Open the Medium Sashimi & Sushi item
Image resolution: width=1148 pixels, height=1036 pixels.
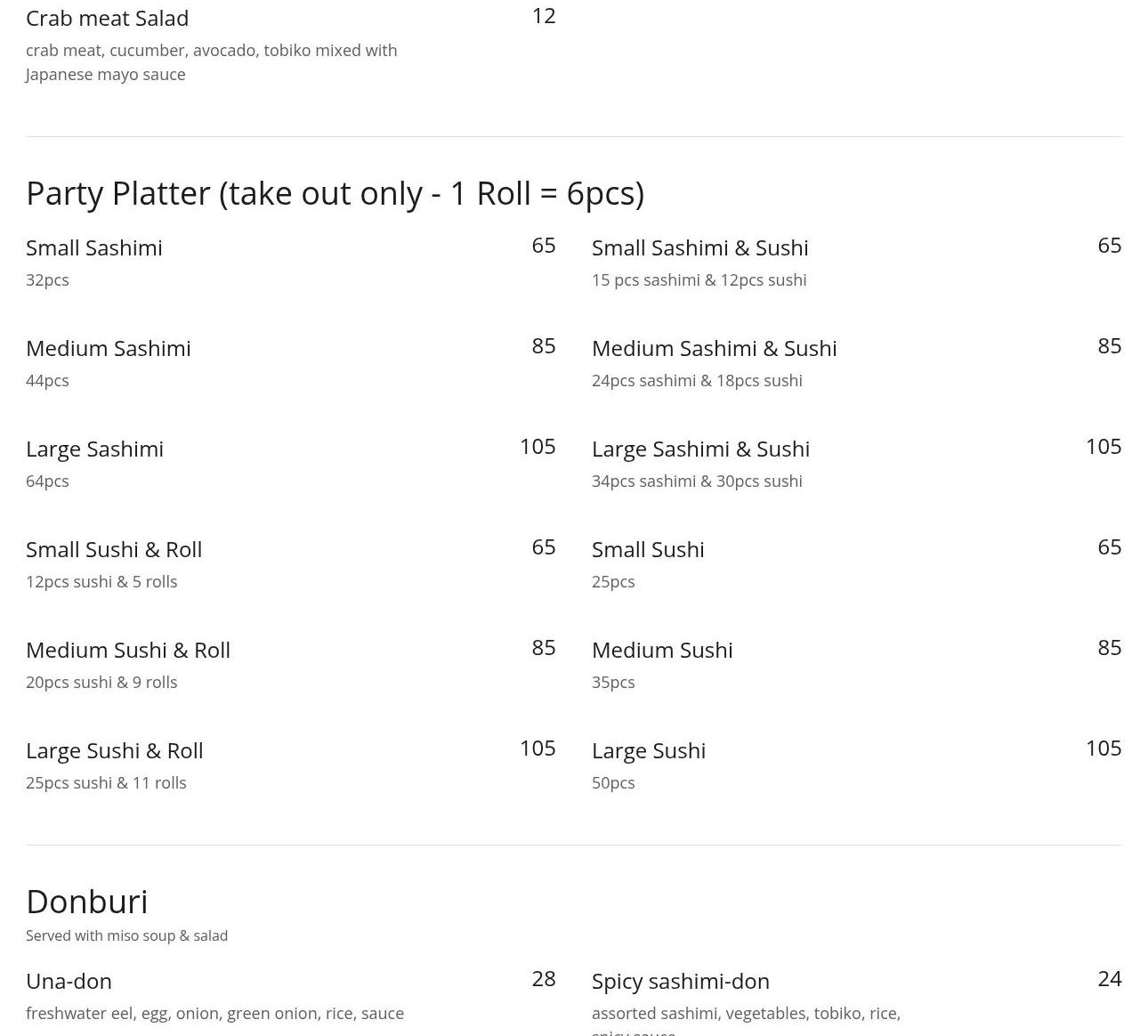click(x=715, y=349)
